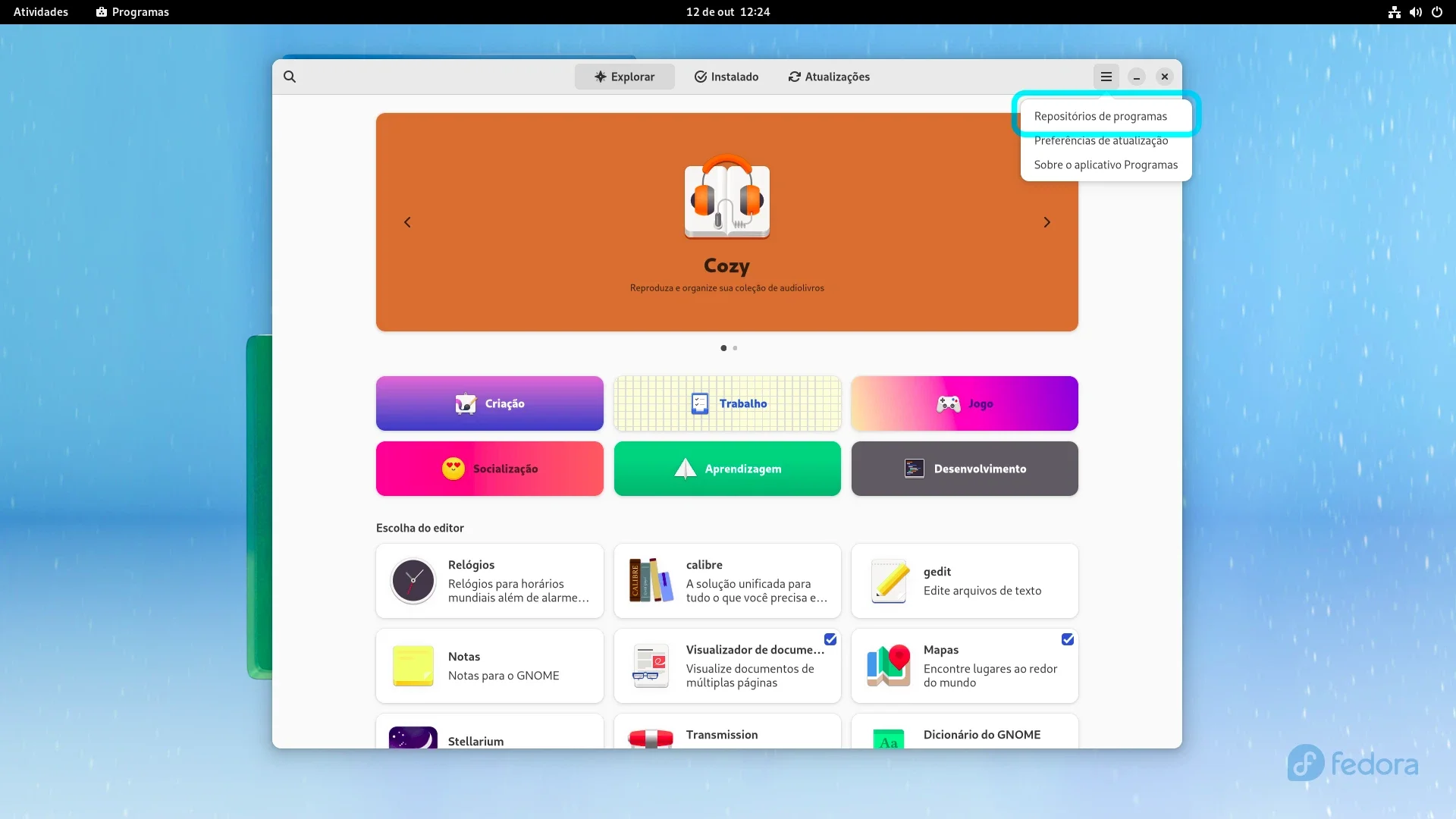Click the 'Visualize documentos de múltiplas páginas' text
The image size is (1456, 819).
click(x=750, y=676)
